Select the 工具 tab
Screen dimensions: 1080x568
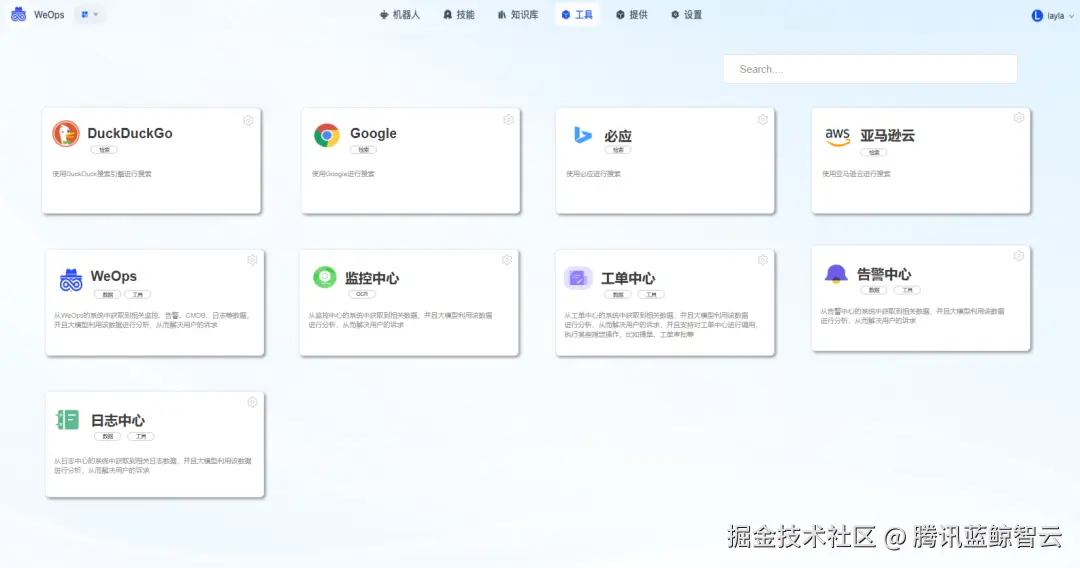tap(577, 14)
